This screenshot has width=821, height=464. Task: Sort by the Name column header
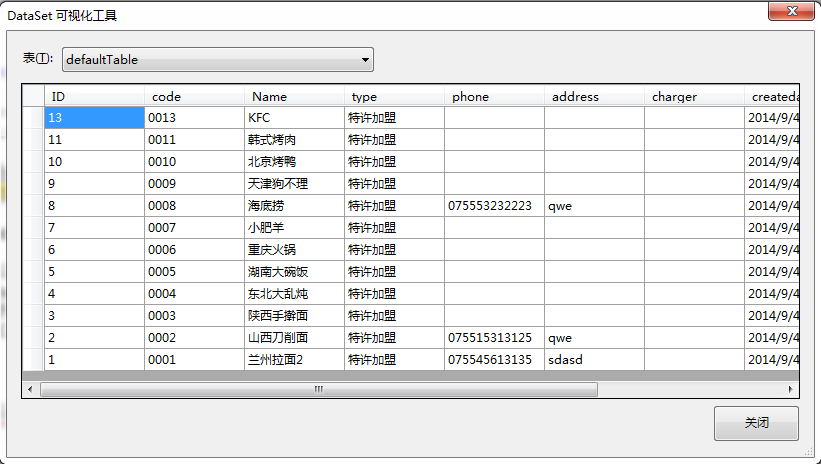click(294, 96)
